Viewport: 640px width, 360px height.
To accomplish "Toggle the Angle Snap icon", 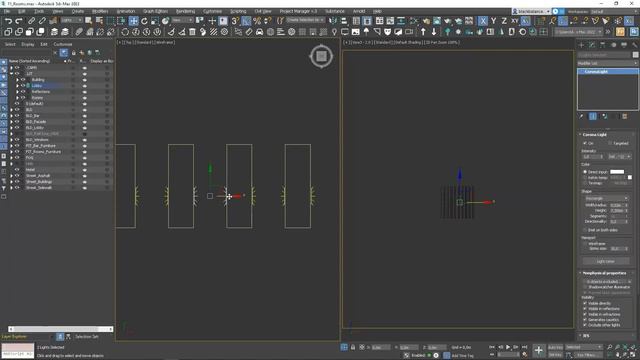I will [246, 21].
